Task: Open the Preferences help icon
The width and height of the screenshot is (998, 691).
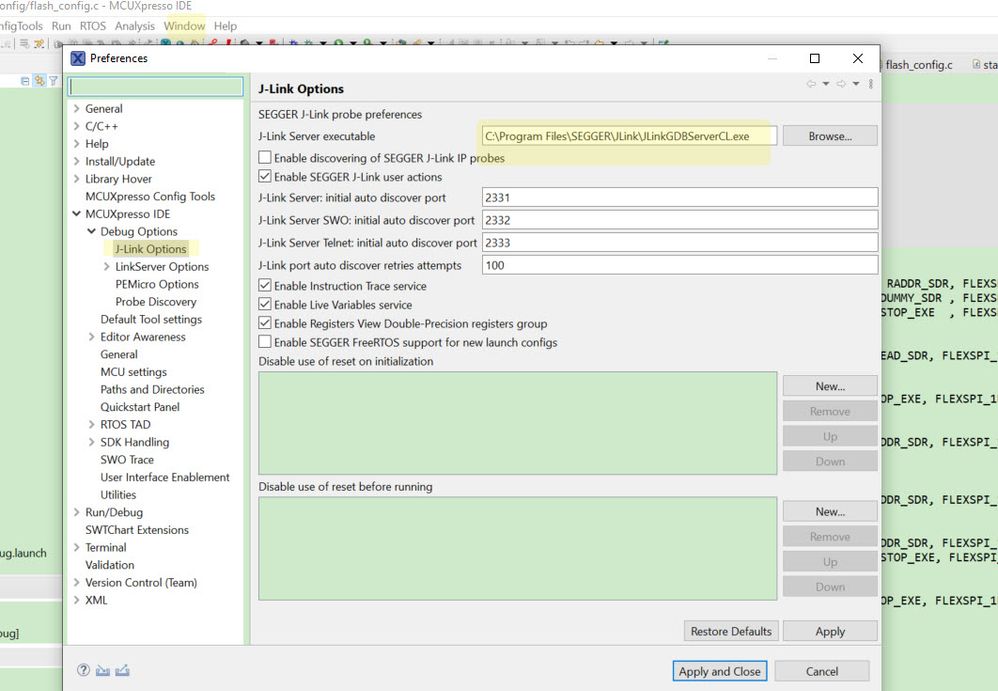Action: pyautogui.click(x=83, y=670)
